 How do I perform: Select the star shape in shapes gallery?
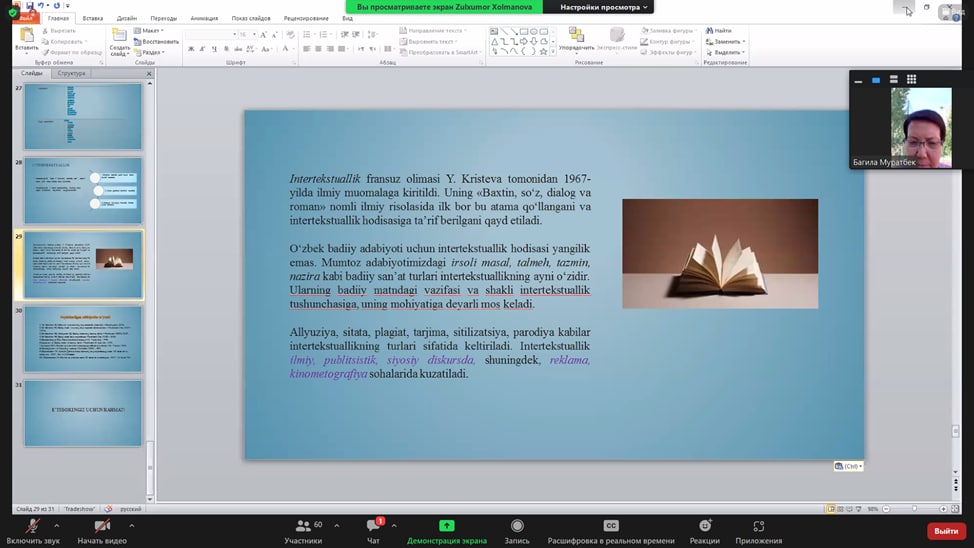[544, 52]
